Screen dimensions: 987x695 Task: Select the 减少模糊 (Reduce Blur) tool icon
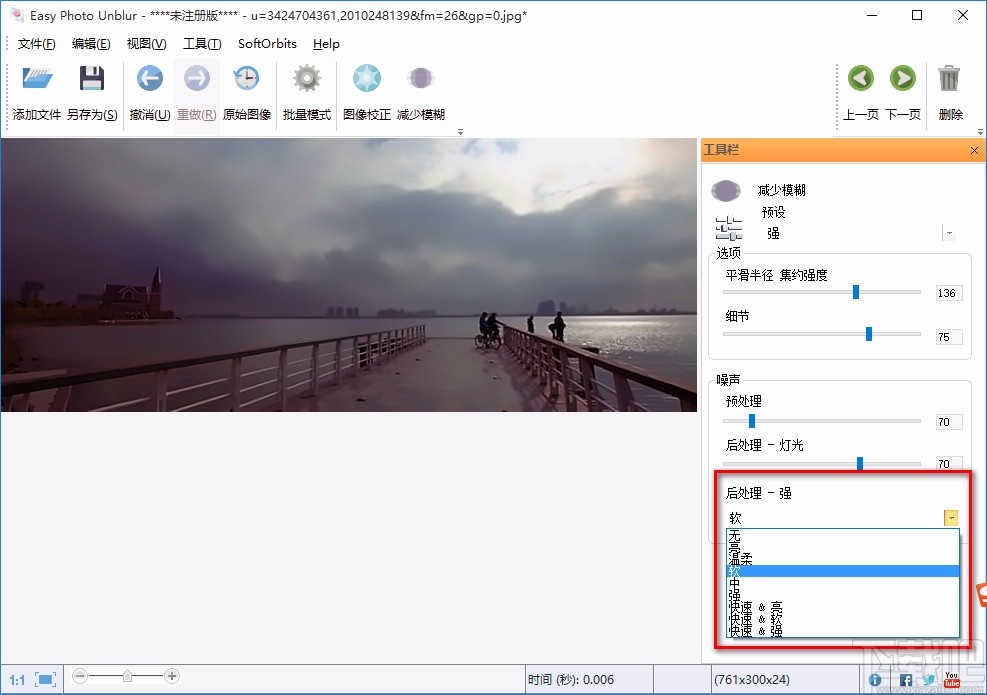click(x=420, y=78)
